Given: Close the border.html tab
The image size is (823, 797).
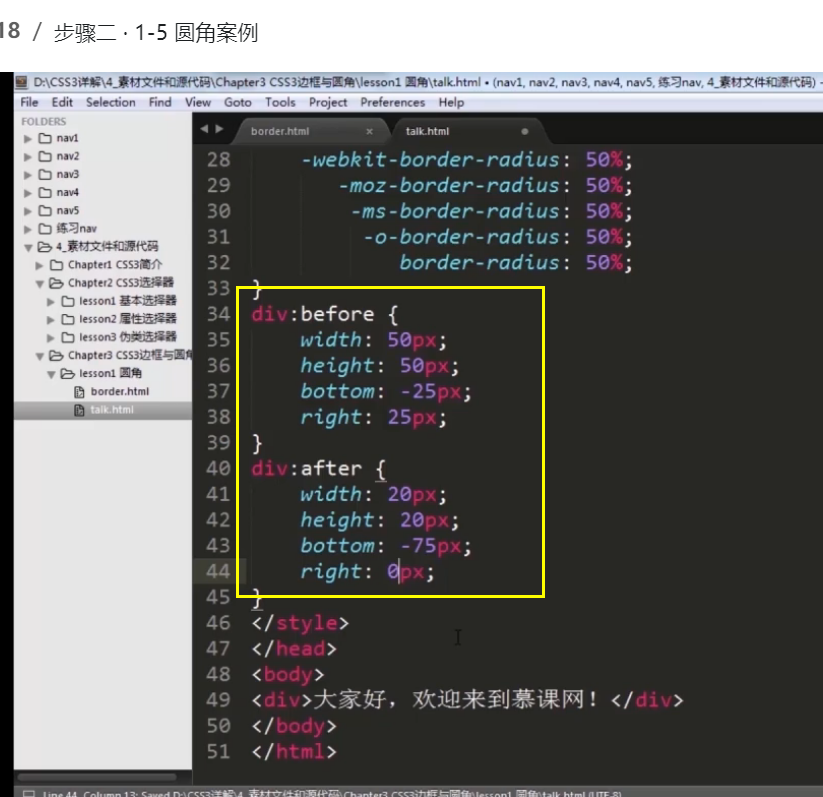Looking at the screenshot, I should (370, 131).
